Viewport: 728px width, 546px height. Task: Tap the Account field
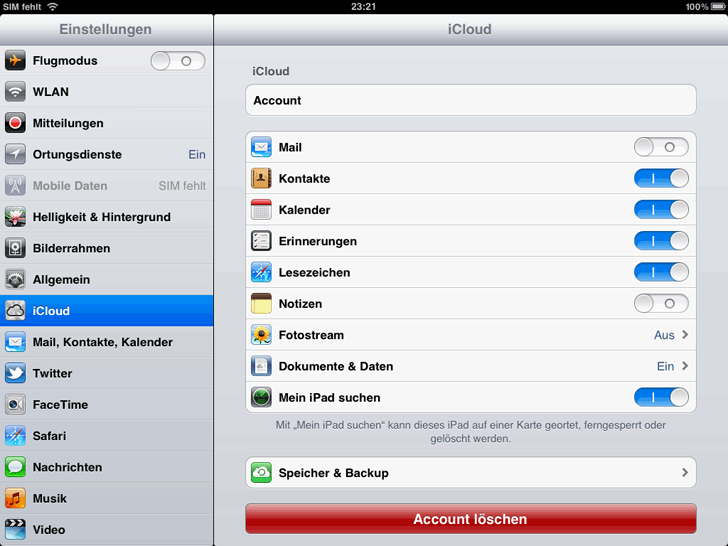tap(470, 101)
